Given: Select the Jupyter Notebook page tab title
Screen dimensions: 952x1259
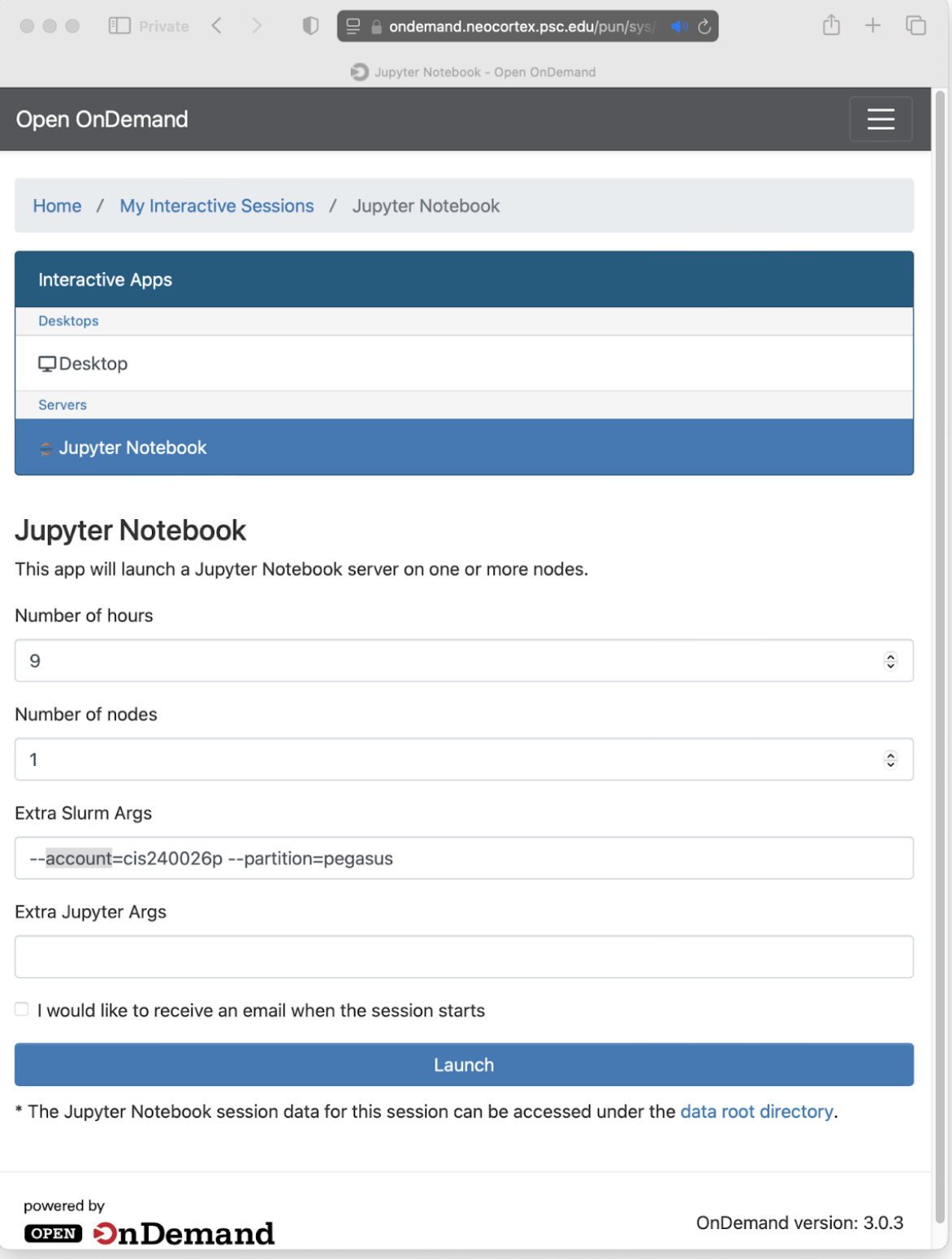Looking at the screenshot, I should [485, 72].
